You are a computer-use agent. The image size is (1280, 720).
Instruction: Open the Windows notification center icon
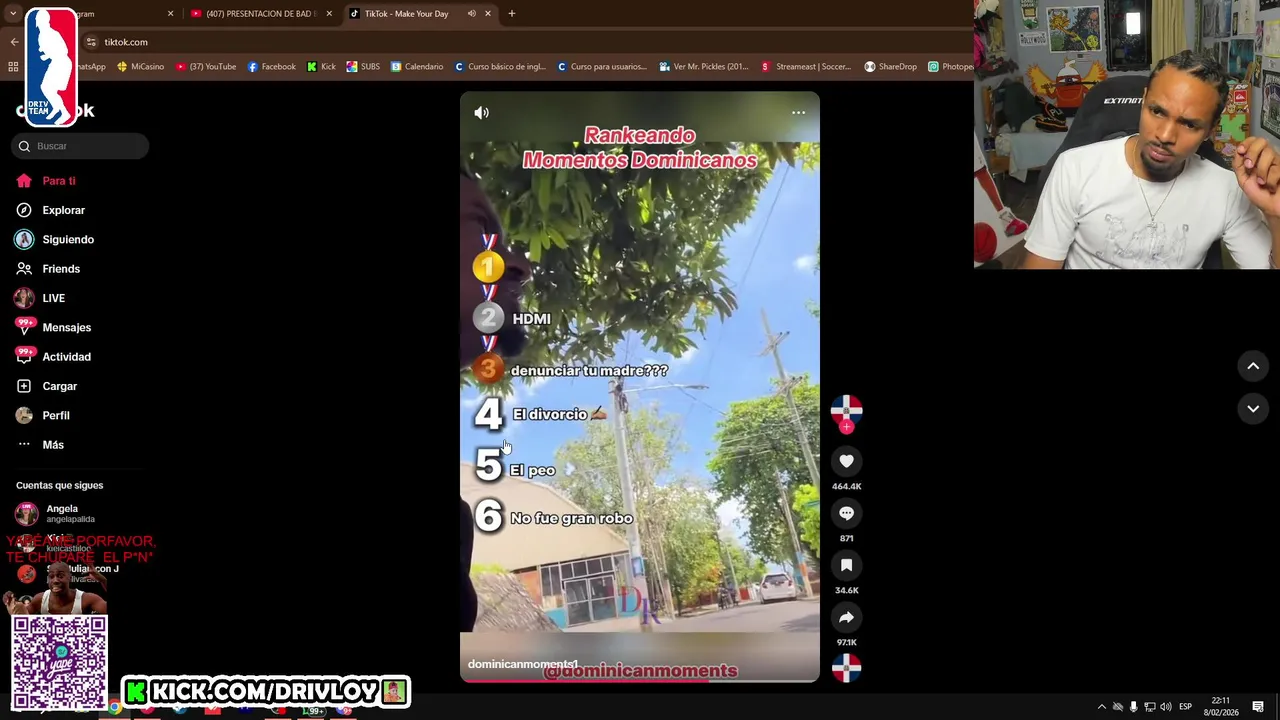tap(1258, 707)
